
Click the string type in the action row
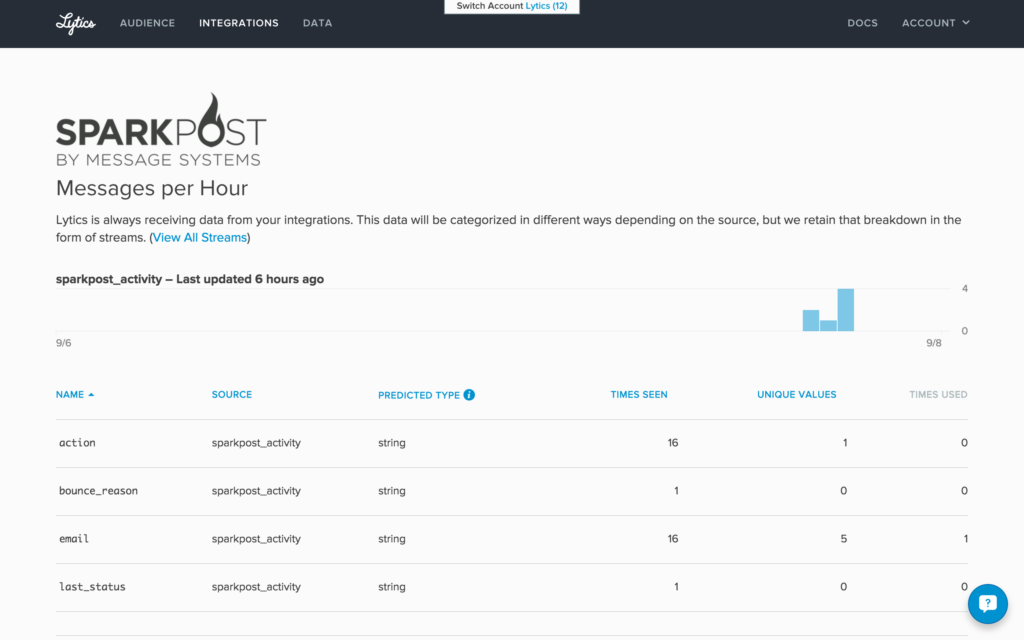click(392, 443)
